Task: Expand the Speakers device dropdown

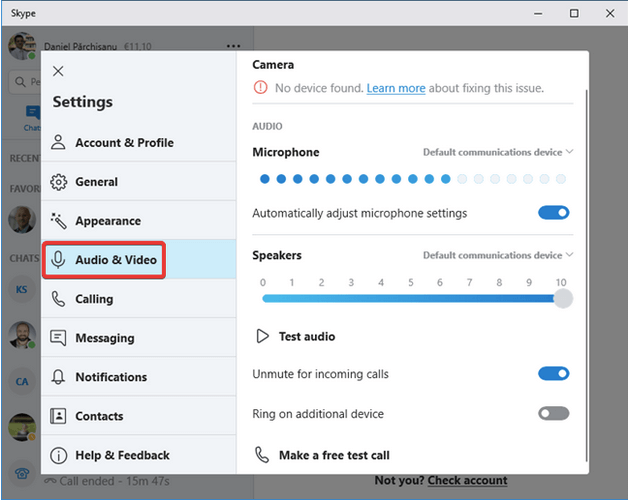Action: [x=498, y=255]
